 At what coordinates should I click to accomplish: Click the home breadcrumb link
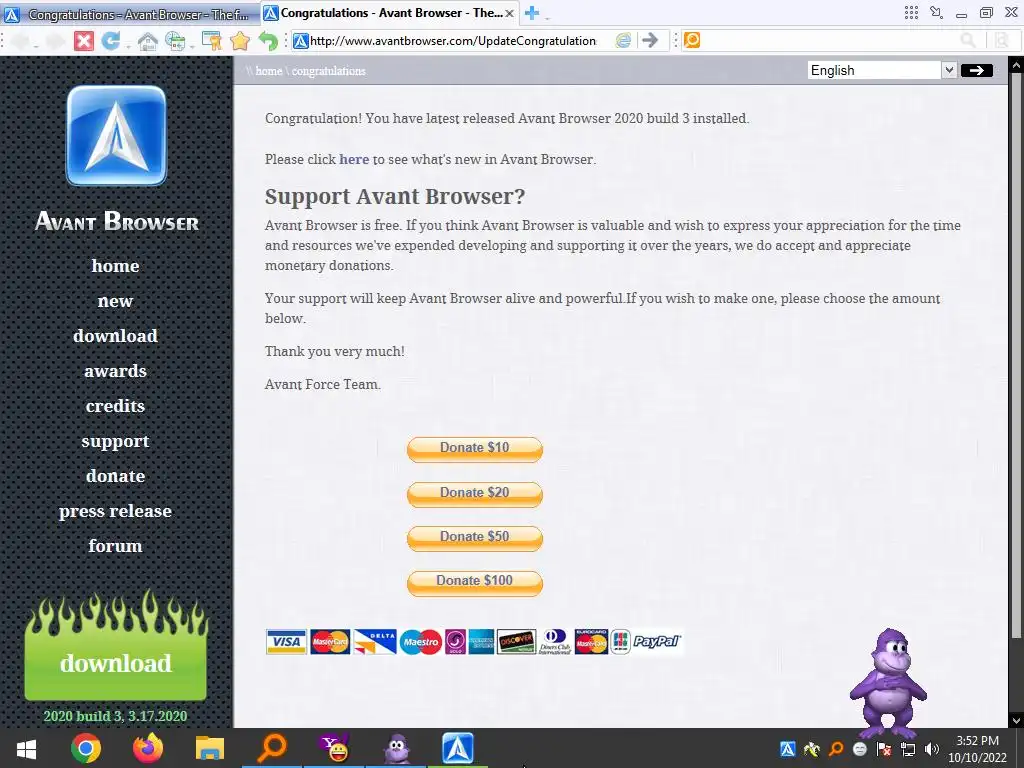point(268,71)
